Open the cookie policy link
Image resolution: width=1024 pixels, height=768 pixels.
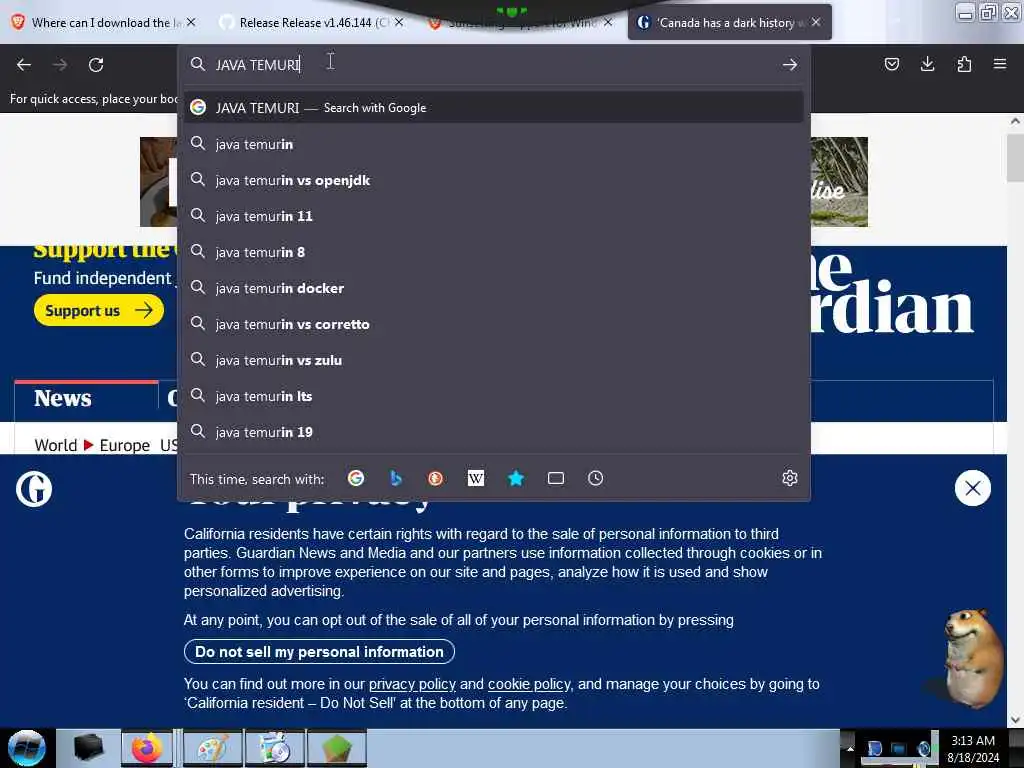click(x=529, y=684)
